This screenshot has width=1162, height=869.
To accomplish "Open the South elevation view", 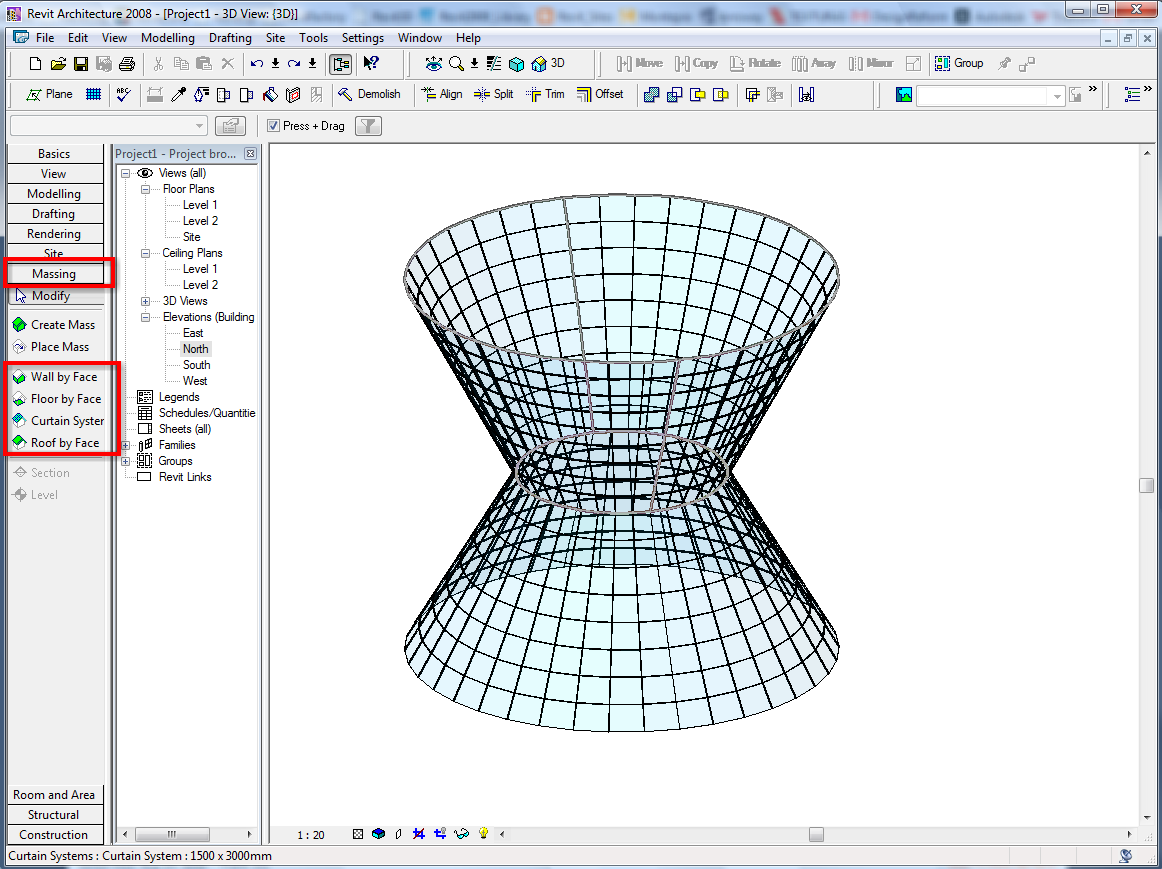I will point(196,365).
